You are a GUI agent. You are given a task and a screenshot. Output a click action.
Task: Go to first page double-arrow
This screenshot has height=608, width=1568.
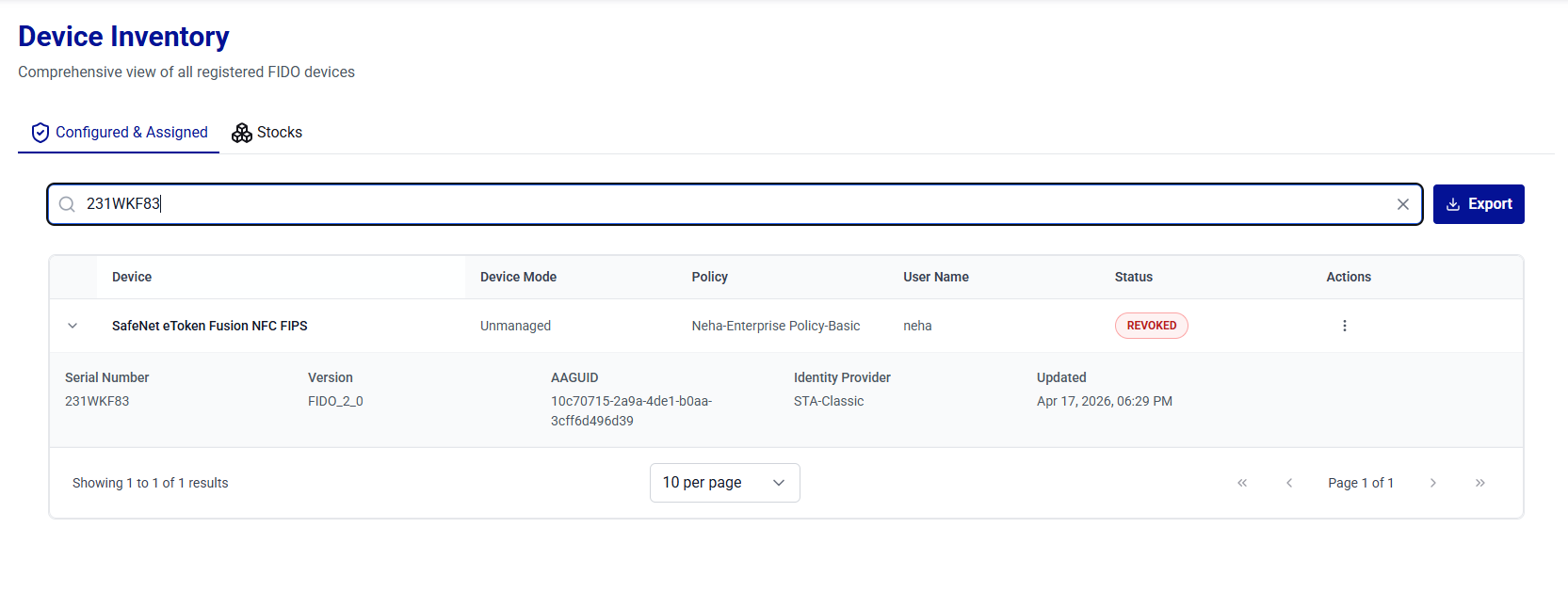tap(1242, 483)
